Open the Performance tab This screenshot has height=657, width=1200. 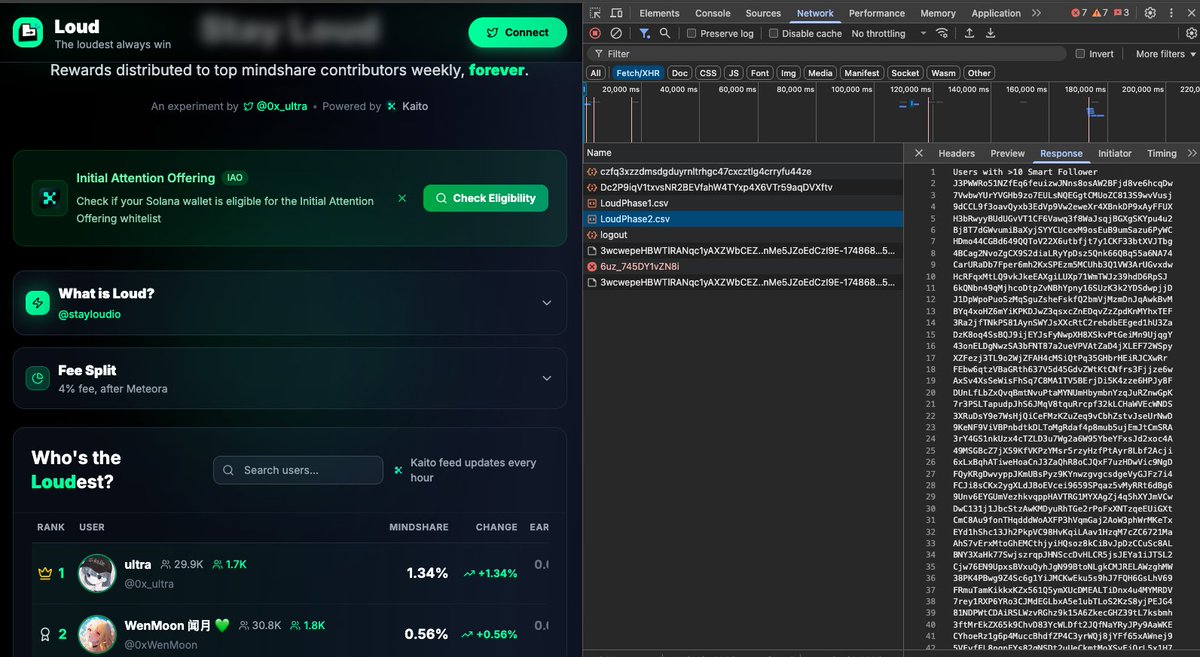coord(877,13)
